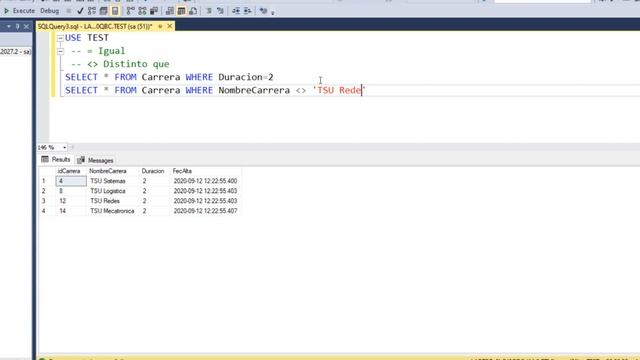The image size is (640, 360).
Task: Select the SQLQuery3.sql tab
Action: [x=95, y=27]
